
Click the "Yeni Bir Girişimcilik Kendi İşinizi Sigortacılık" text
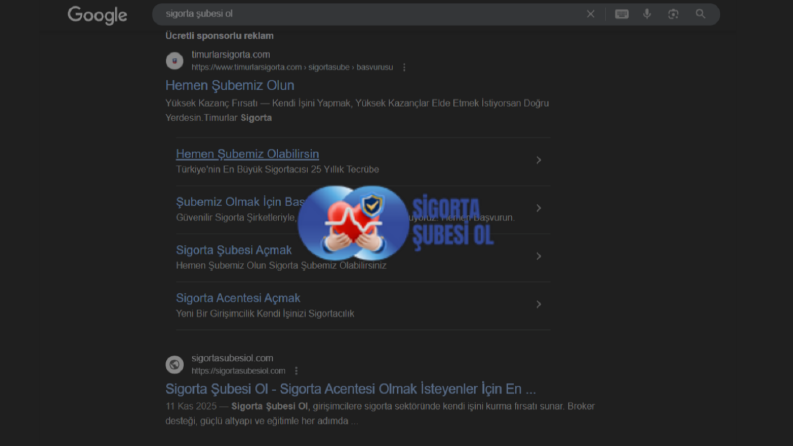pyautogui.click(x=265, y=314)
